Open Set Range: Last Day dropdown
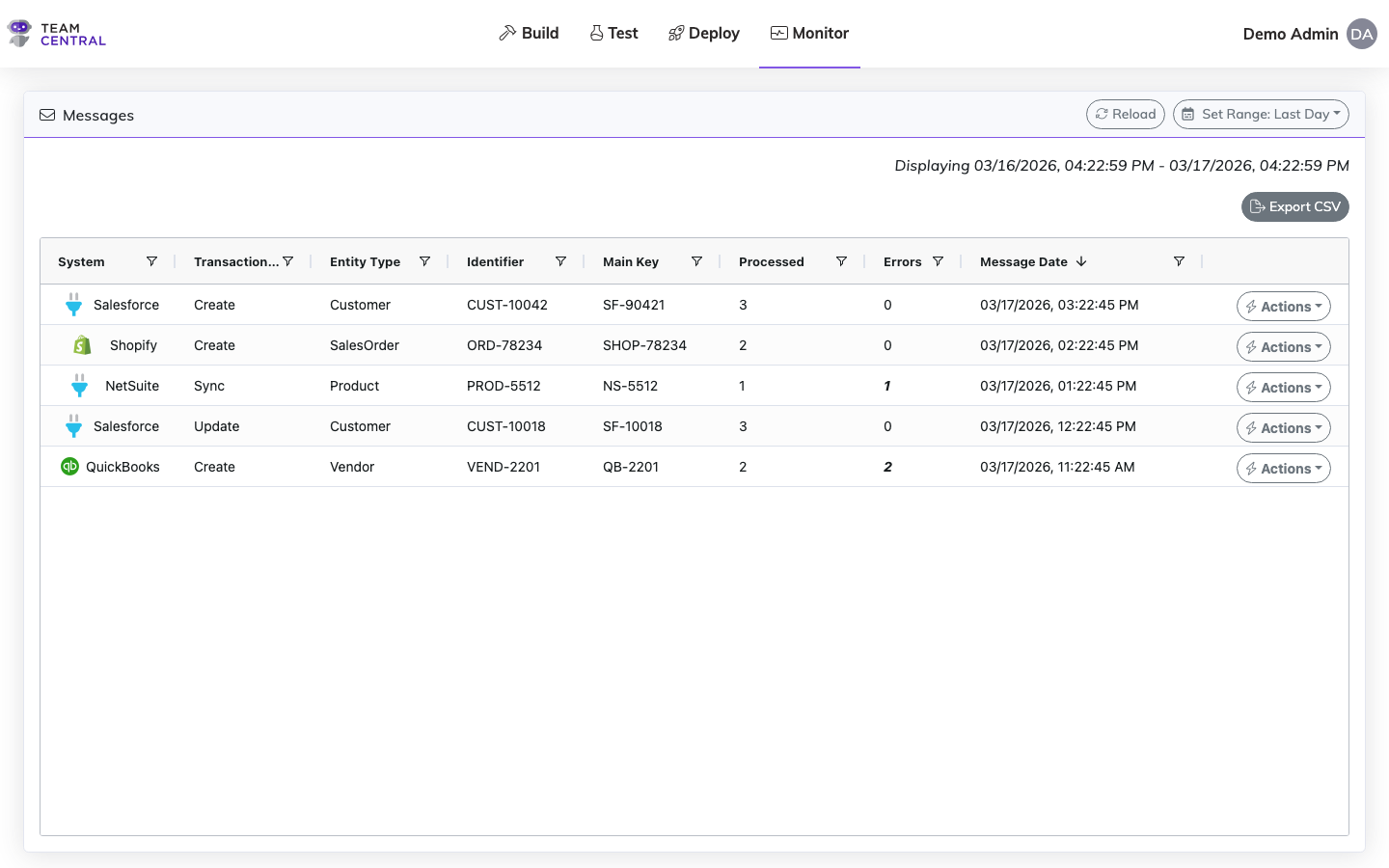 (1261, 114)
